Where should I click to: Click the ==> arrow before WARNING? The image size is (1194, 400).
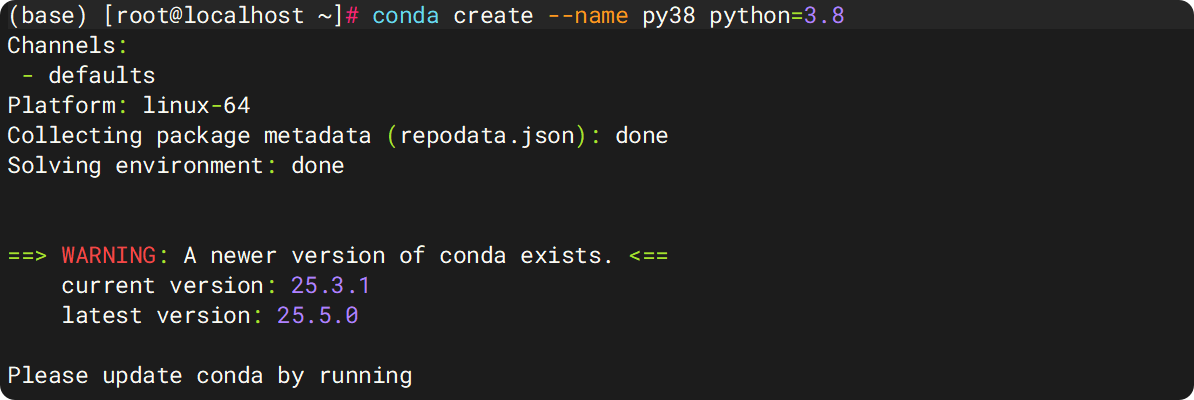point(27,255)
